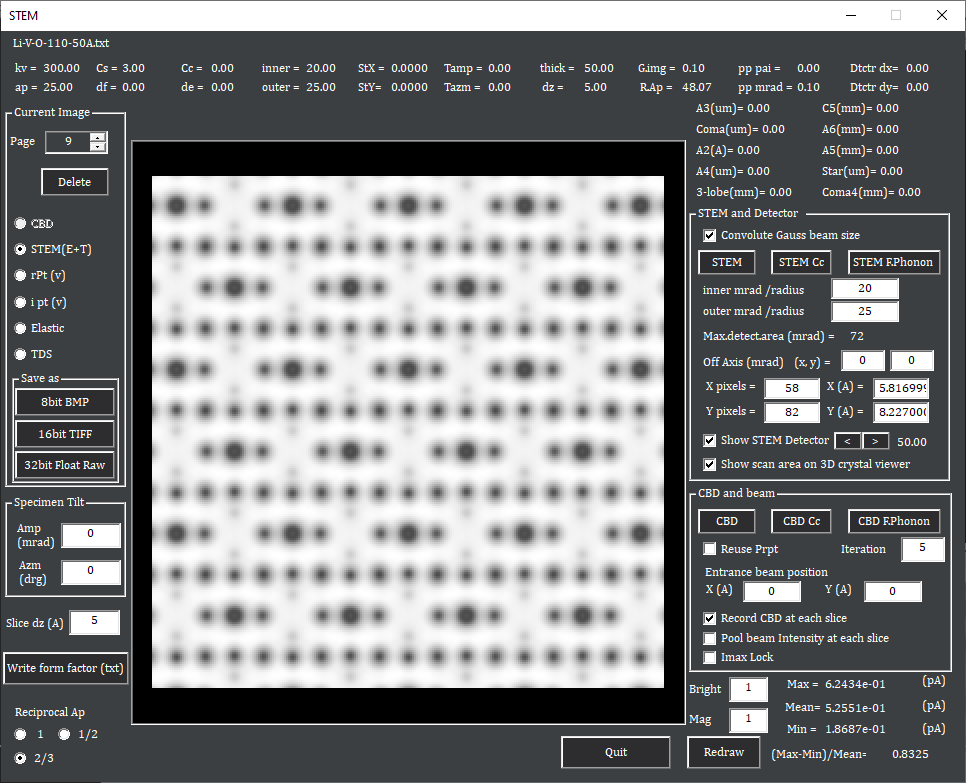Viewport: 966px width, 783px height.
Task: Run the CBD F.Phonon calculation
Action: pos(894,521)
